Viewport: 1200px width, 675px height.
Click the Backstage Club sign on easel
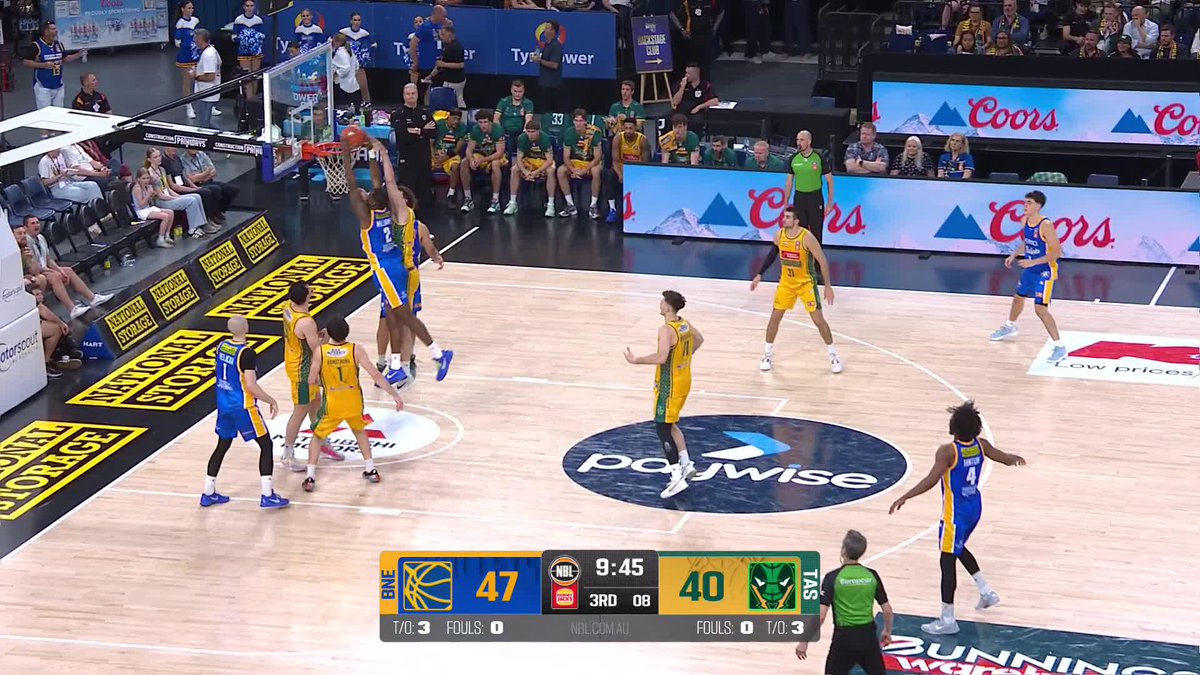click(x=652, y=43)
